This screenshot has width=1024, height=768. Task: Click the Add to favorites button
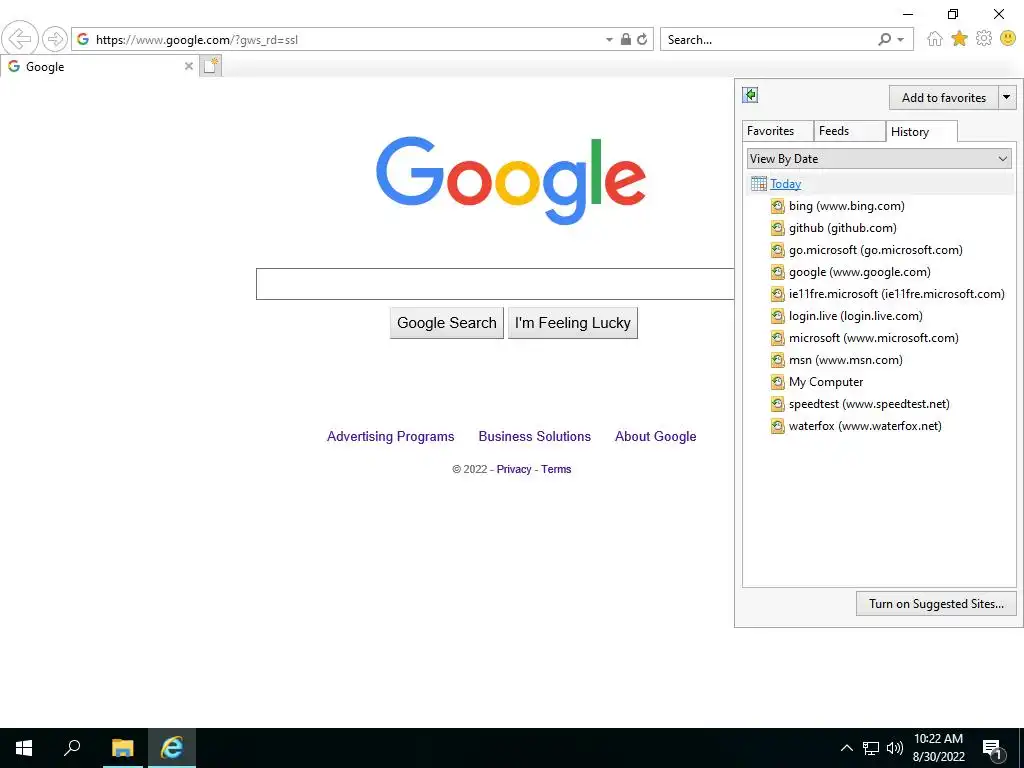(x=944, y=98)
